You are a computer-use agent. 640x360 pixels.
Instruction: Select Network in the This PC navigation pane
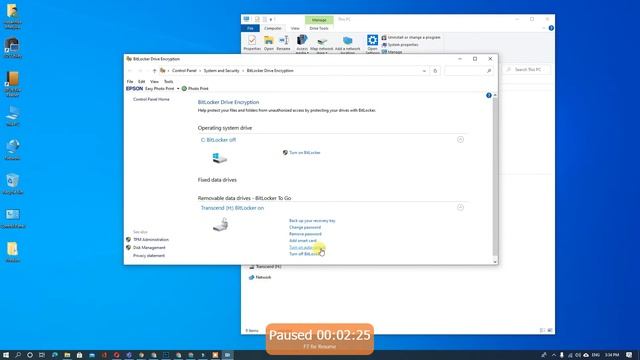260,277
